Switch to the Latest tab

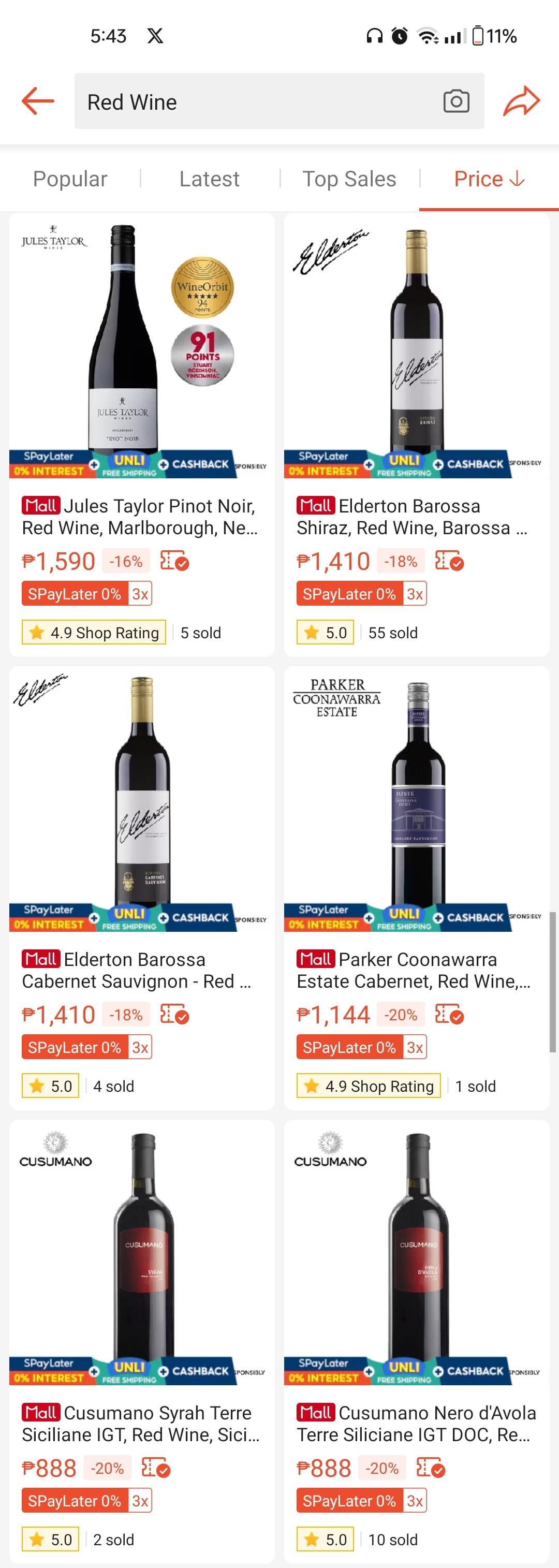point(209,179)
